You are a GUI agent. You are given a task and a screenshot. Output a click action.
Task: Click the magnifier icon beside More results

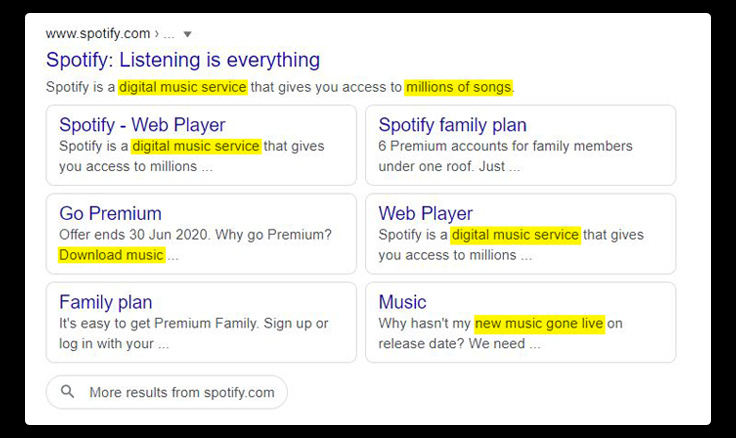click(68, 392)
